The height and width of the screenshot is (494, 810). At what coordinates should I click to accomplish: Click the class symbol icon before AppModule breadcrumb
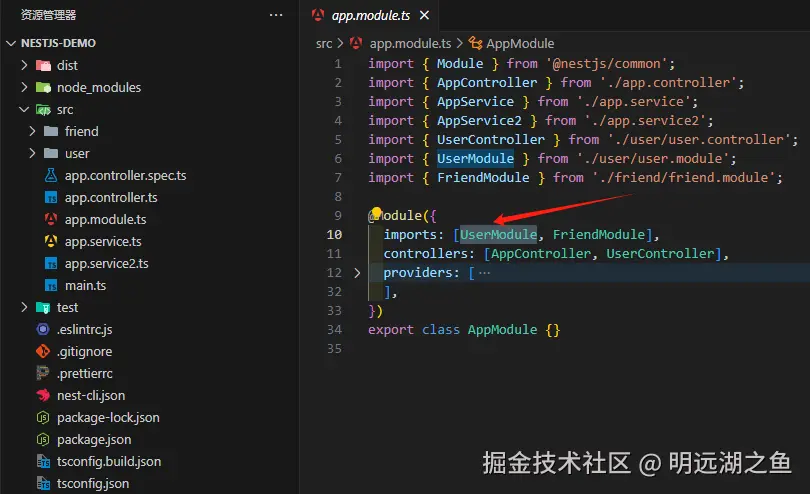[x=475, y=43]
